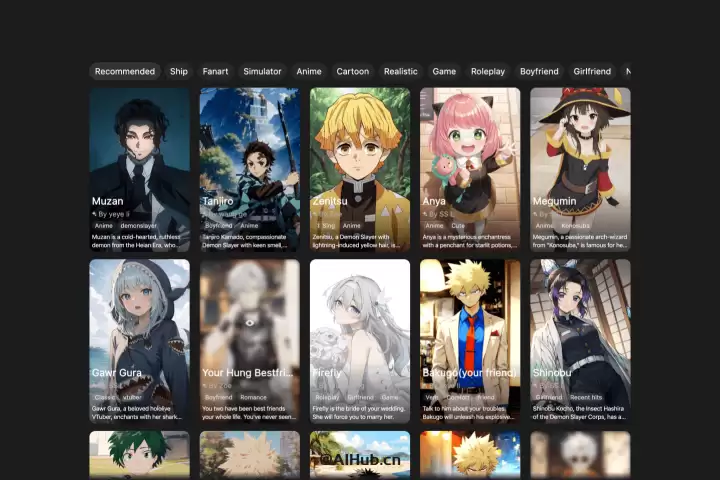
Task: Click the Girlfriend tag on Firefly card
Action: click(360, 397)
